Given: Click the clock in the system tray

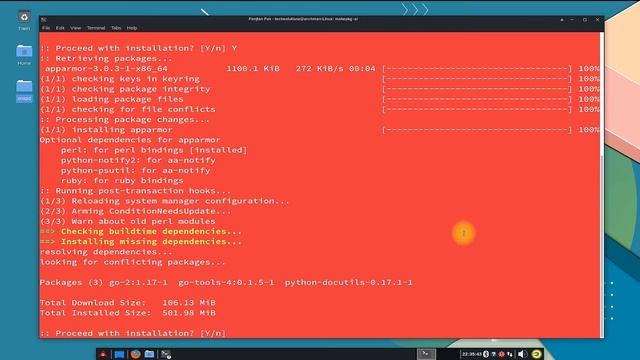Looking at the screenshot, I should (x=472, y=354).
